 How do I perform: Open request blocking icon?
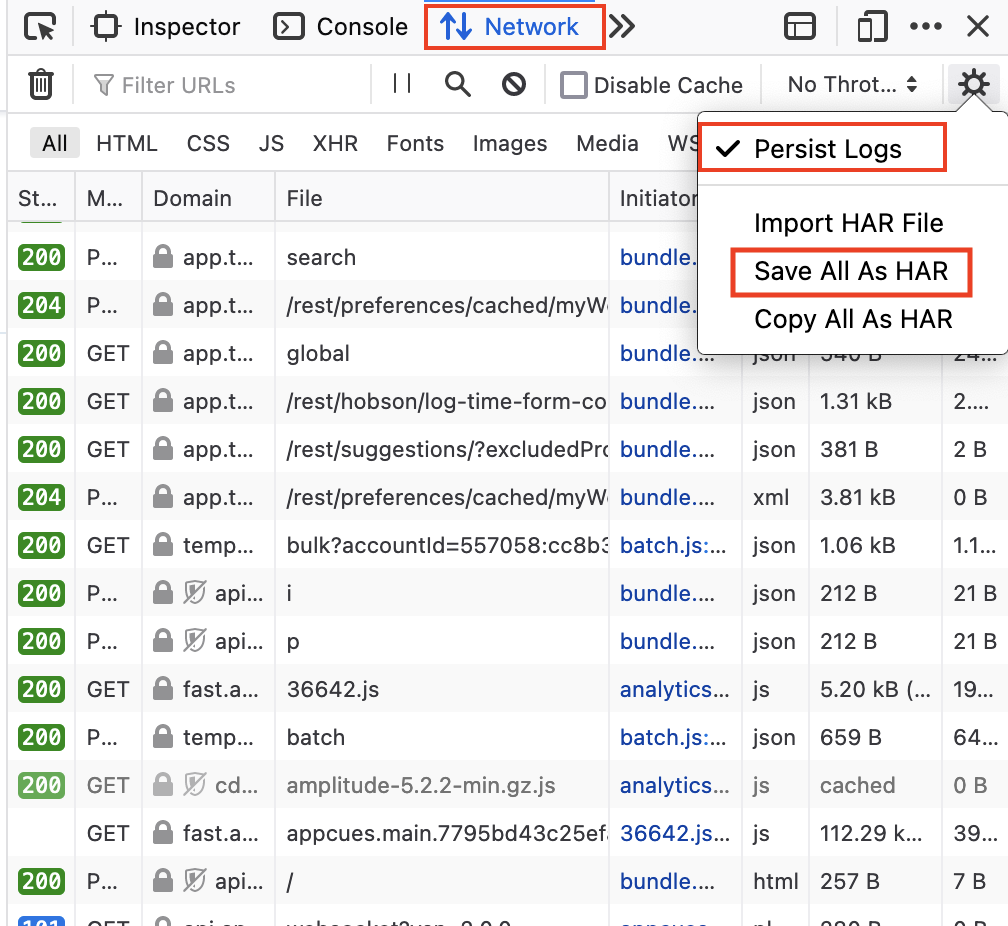tap(514, 85)
